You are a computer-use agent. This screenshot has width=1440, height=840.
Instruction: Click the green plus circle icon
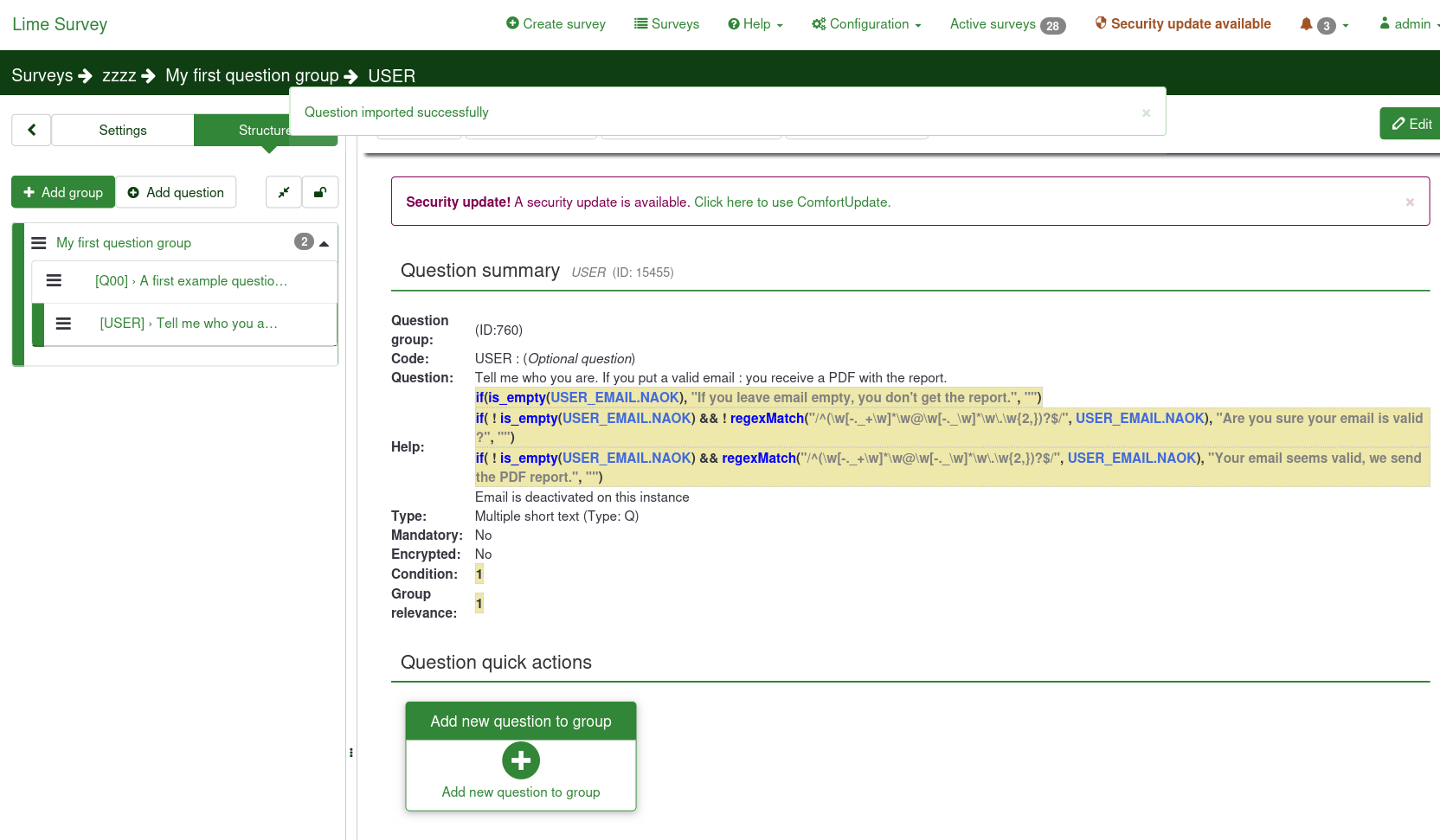[x=521, y=760]
